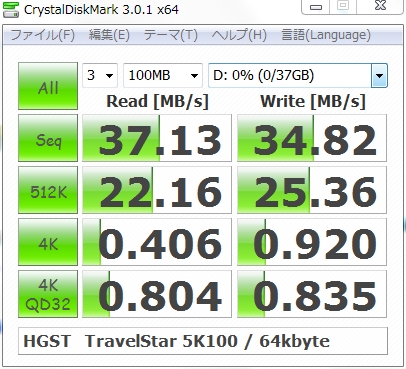The height and width of the screenshot is (369, 406).
Task: Select the 512K write value 25.36
Action: (x=312, y=190)
